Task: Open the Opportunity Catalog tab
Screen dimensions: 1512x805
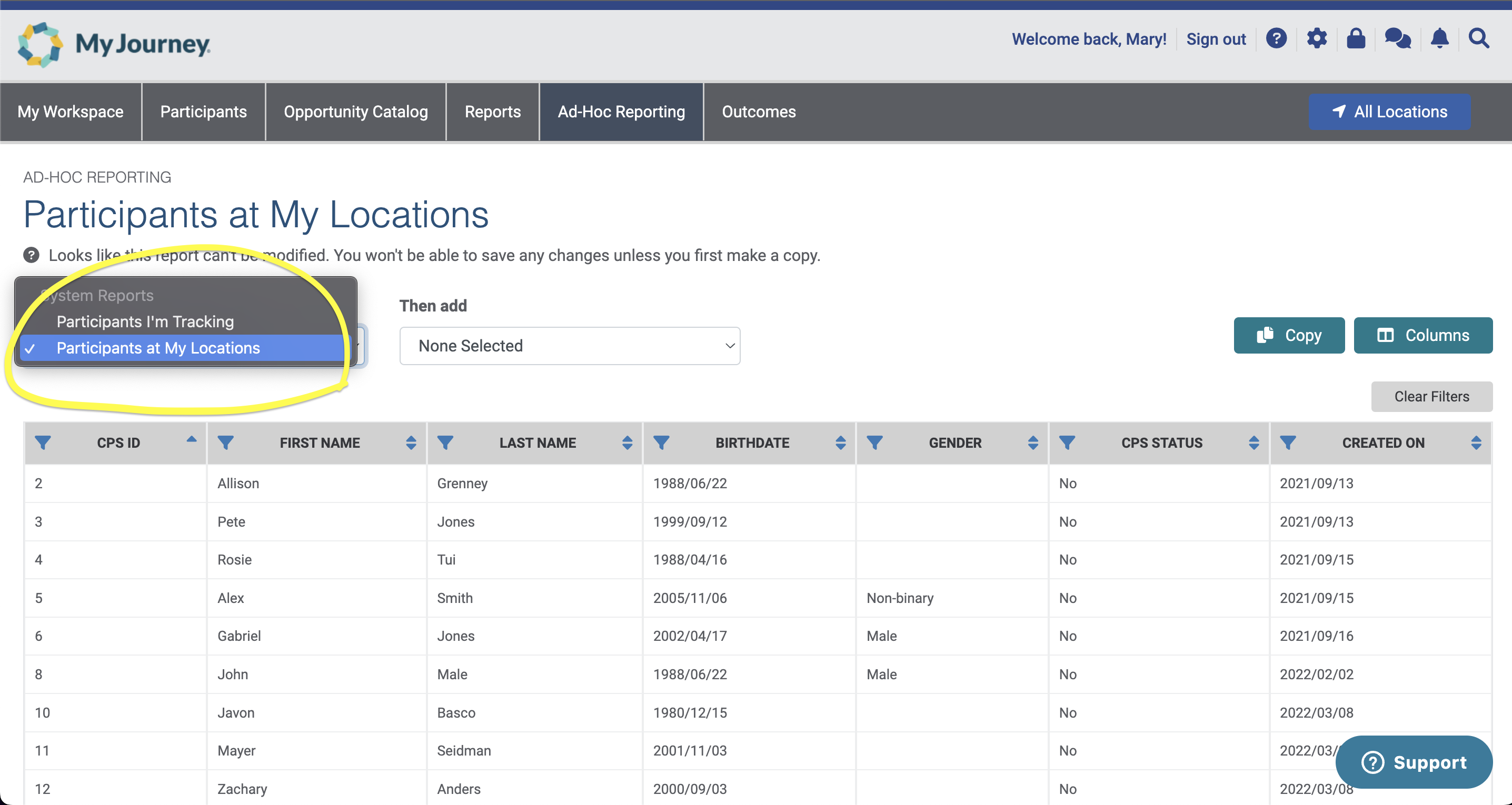Action: click(356, 112)
